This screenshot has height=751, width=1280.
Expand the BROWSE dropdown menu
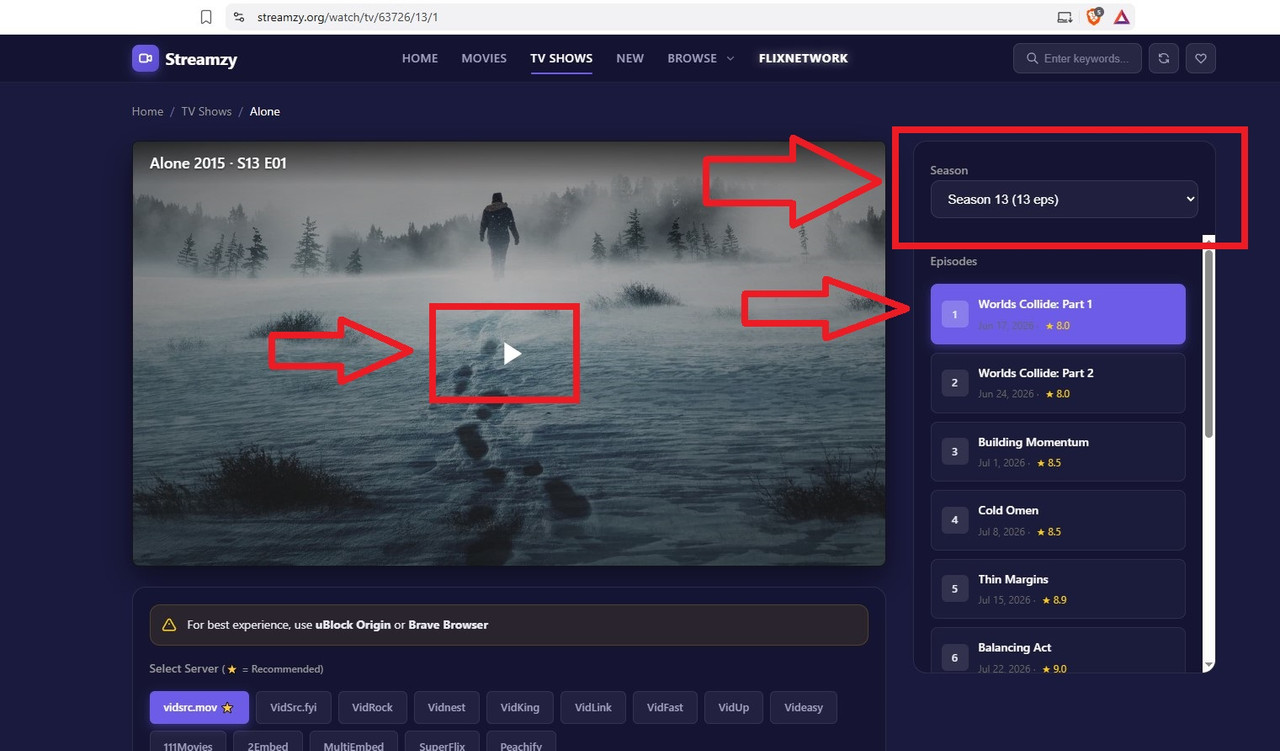pyautogui.click(x=701, y=58)
